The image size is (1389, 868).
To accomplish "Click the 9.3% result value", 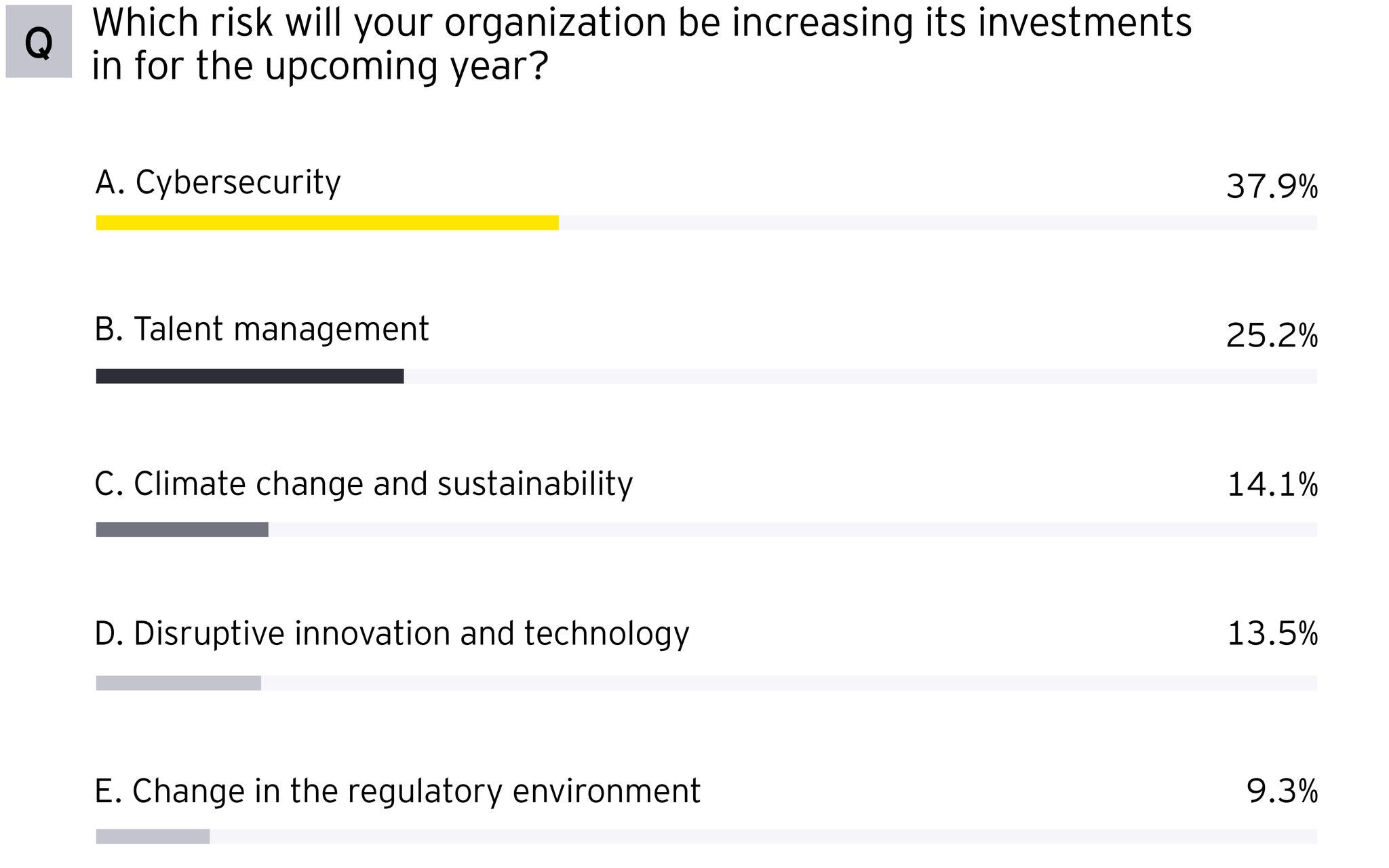I will point(1282,791).
